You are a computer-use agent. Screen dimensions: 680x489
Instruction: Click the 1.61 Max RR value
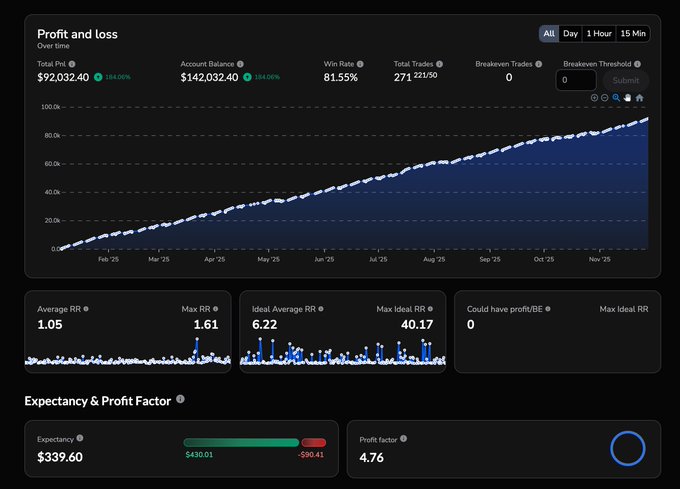pos(206,324)
